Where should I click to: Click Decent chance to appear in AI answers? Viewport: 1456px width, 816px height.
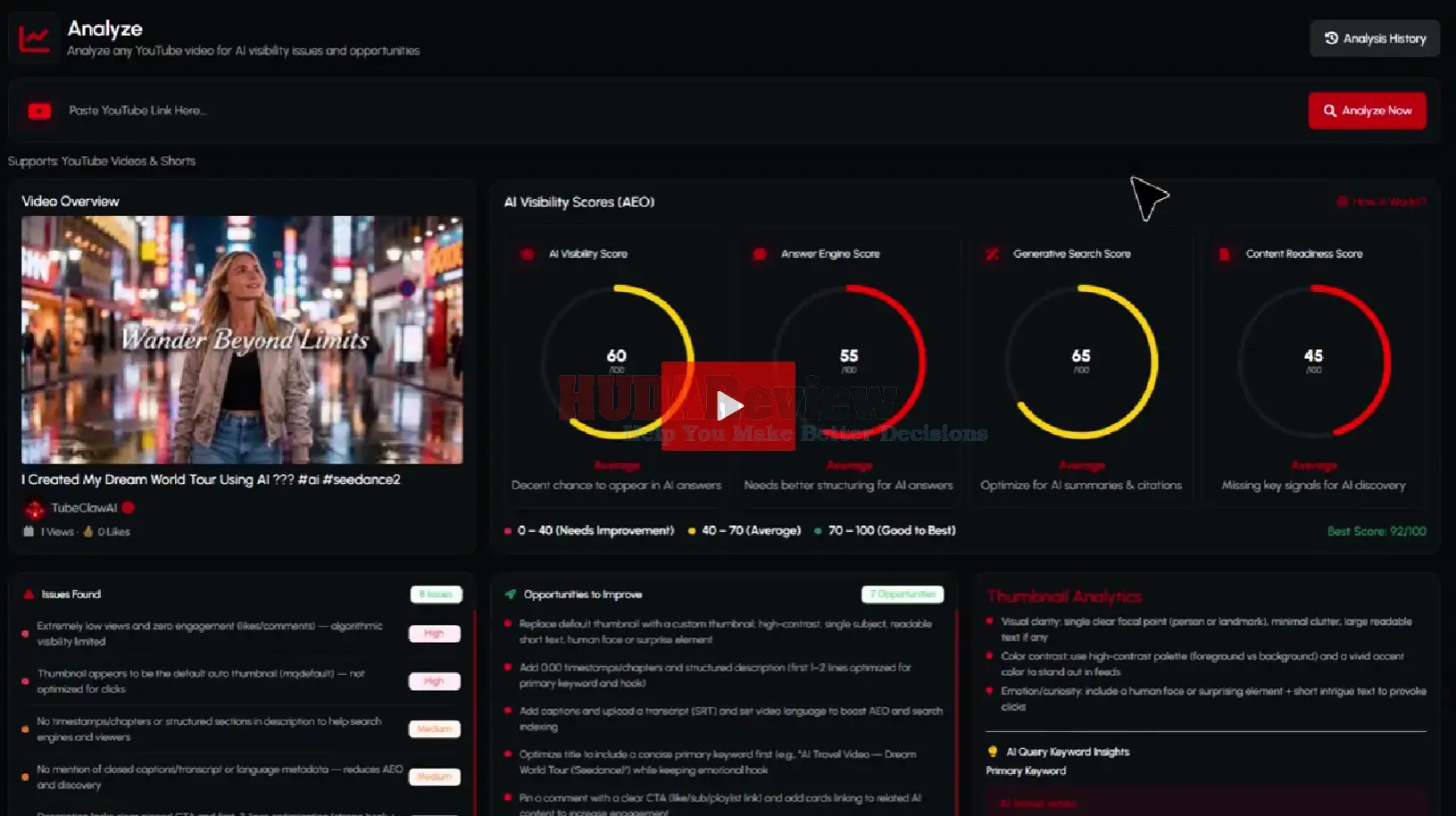[616, 485]
